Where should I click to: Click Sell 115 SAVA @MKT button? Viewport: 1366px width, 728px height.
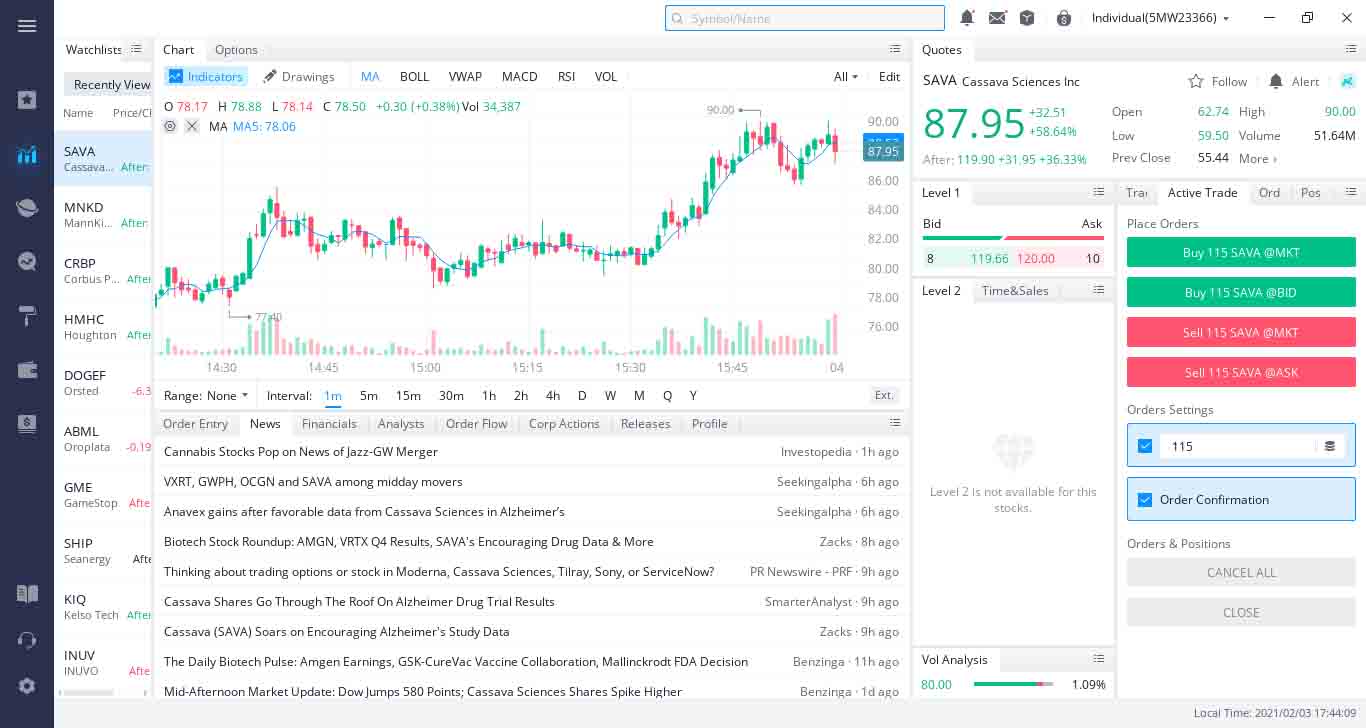point(1241,332)
